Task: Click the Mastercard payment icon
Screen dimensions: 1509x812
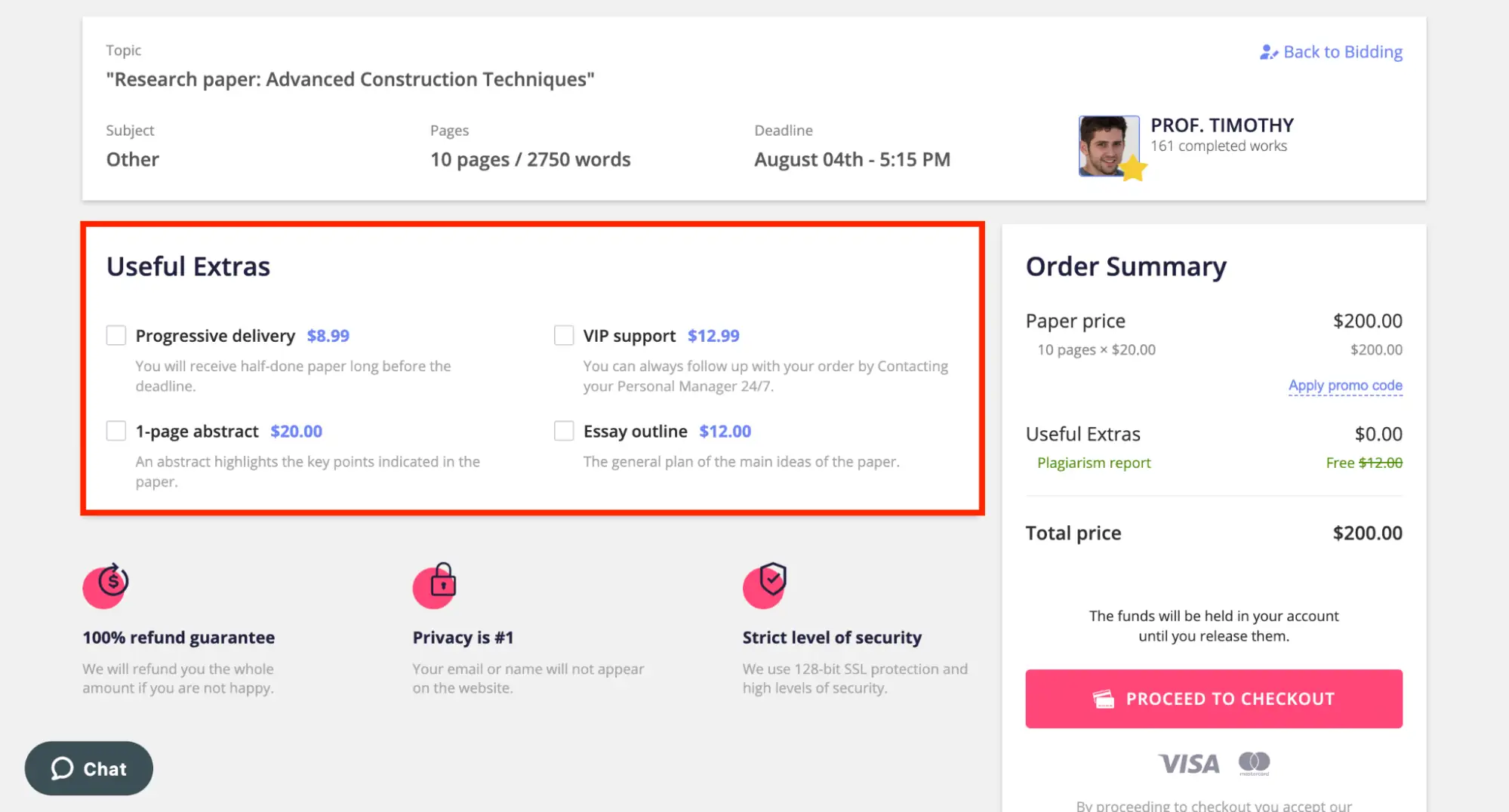Action: tap(1255, 763)
